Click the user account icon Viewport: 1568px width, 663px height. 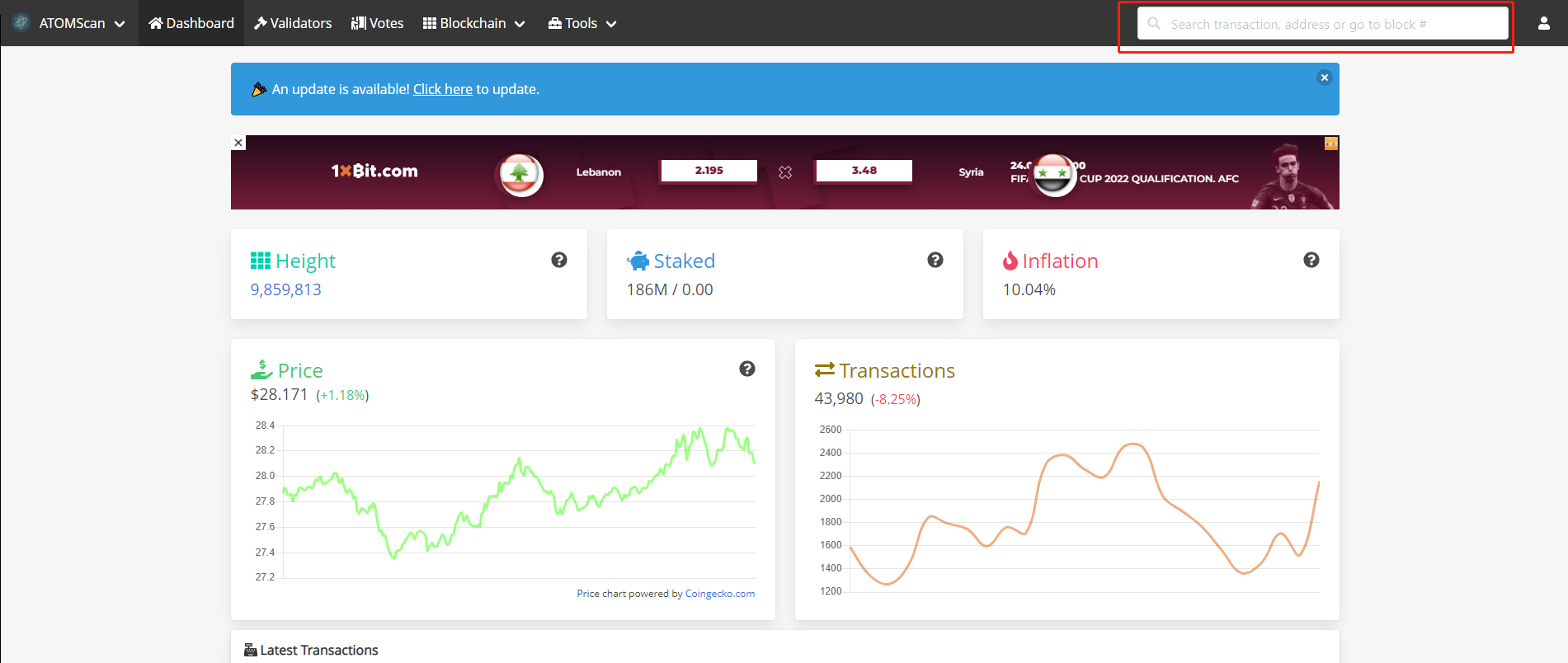(x=1543, y=23)
